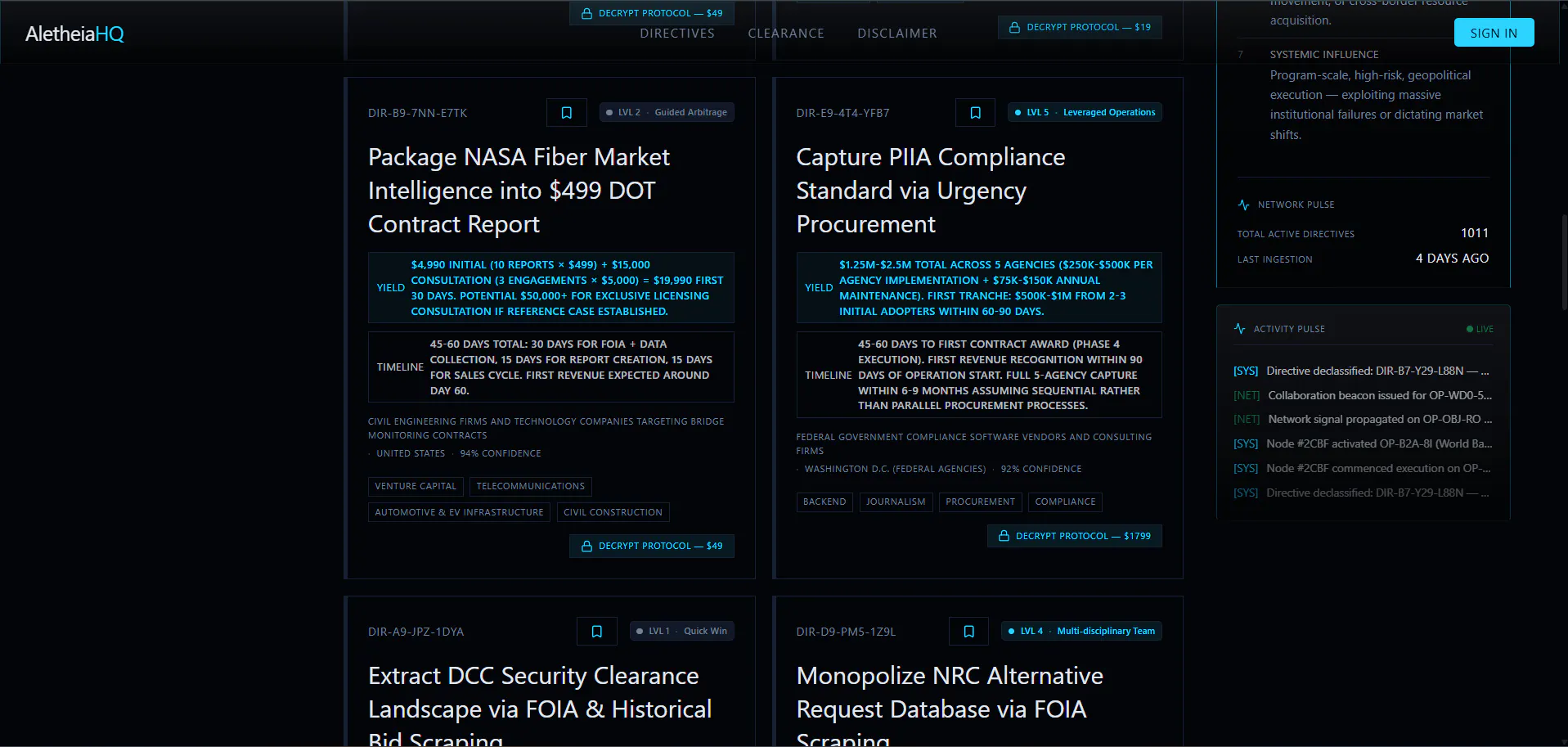Click Collaboration beacon issued activity entry
Image resolution: width=1568 pixels, height=747 pixels.
tap(1363, 395)
